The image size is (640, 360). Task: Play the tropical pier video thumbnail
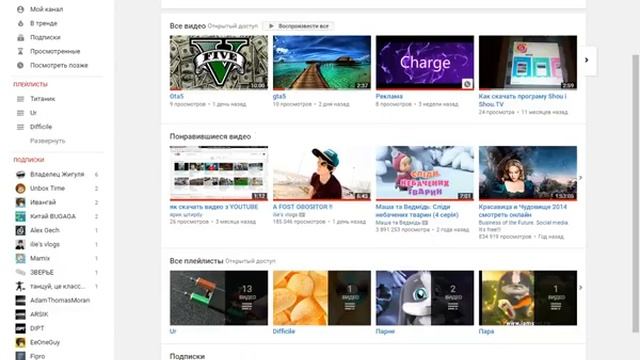pos(322,62)
